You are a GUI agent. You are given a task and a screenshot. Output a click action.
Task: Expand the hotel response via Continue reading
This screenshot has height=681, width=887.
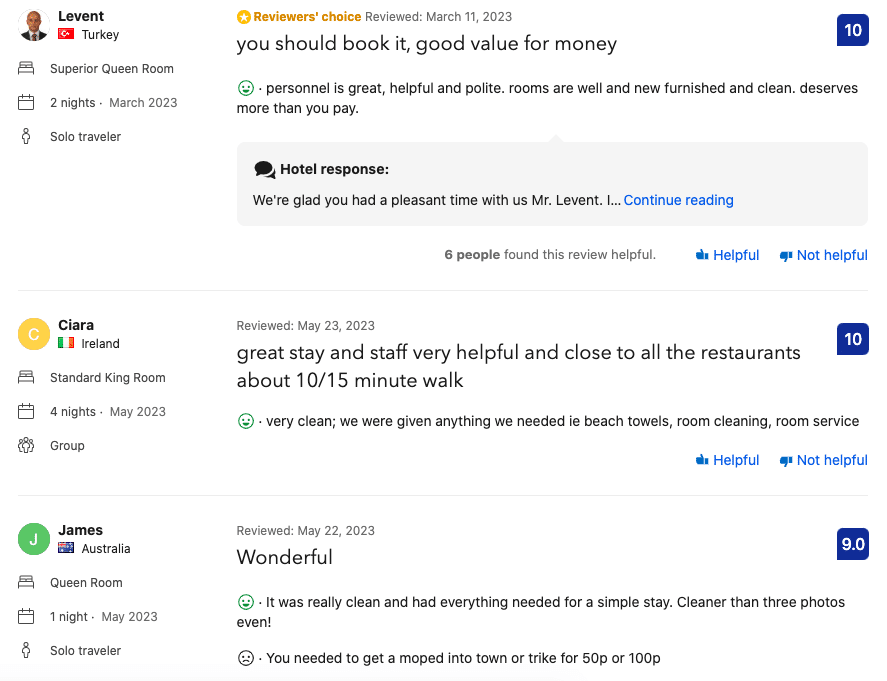click(678, 200)
